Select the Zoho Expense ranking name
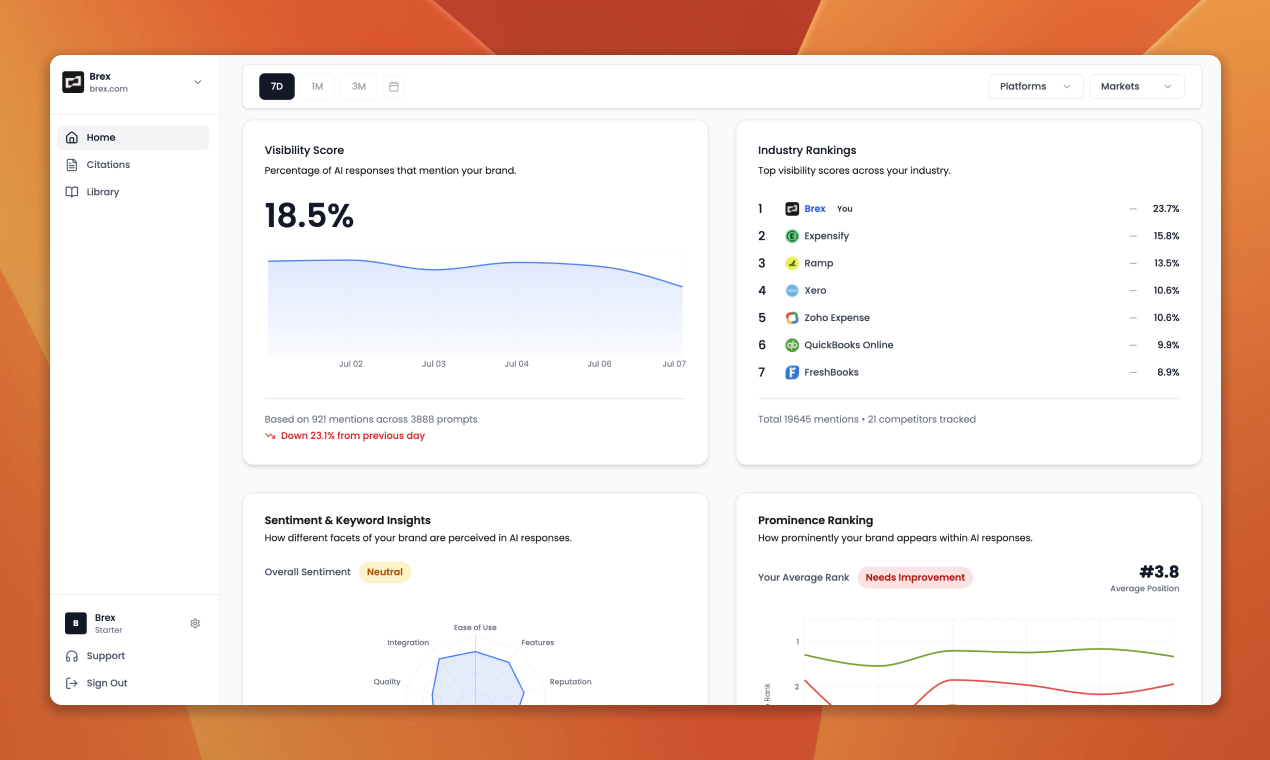 [837, 318]
